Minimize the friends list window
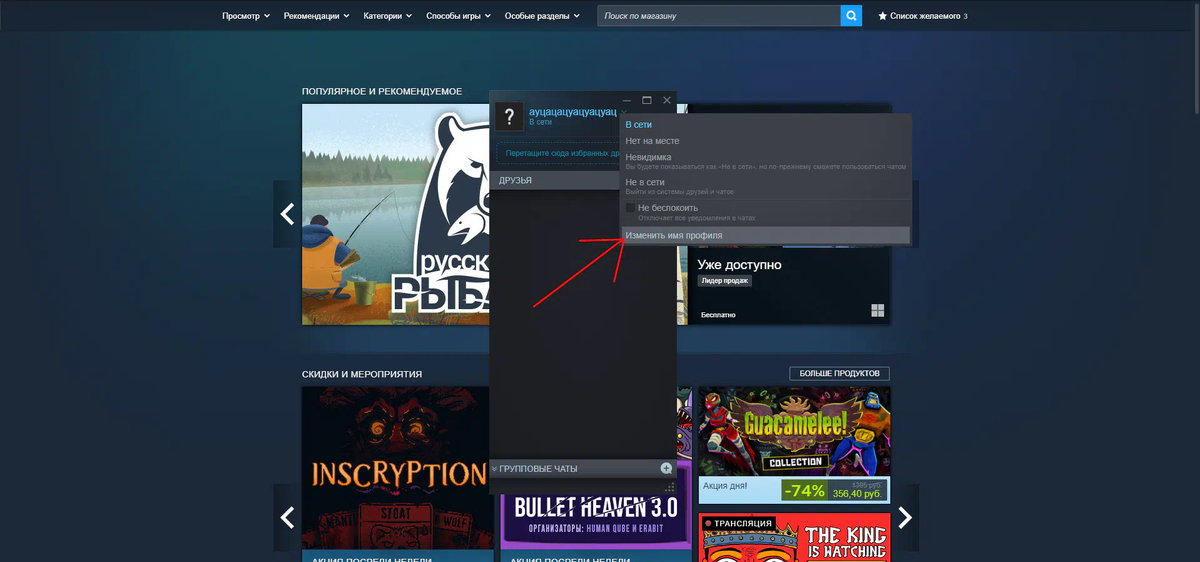The width and height of the screenshot is (1200, 562). [x=626, y=100]
